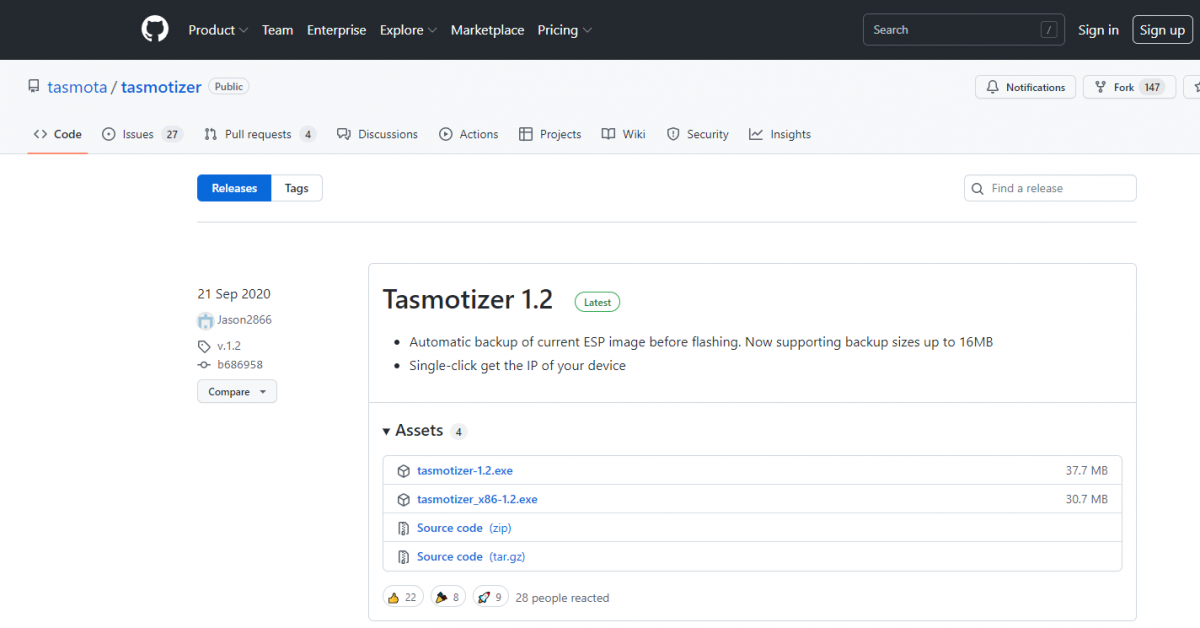Open the Code tab
Screen dimensions: 1200x628
pyautogui.click(x=57, y=134)
